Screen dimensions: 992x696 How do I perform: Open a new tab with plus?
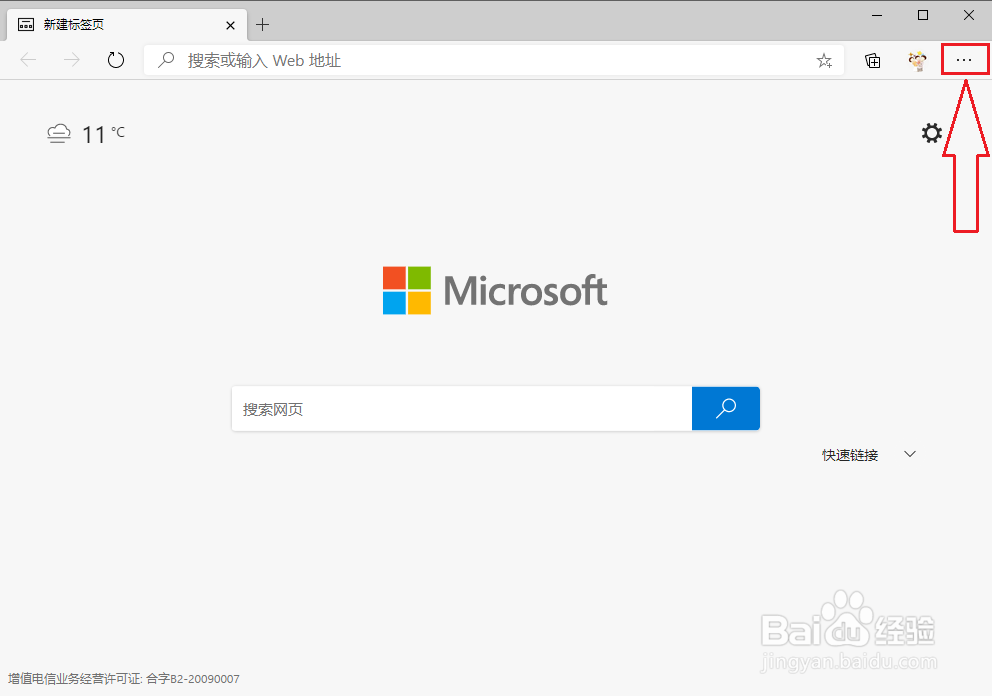click(x=263, y=25)
